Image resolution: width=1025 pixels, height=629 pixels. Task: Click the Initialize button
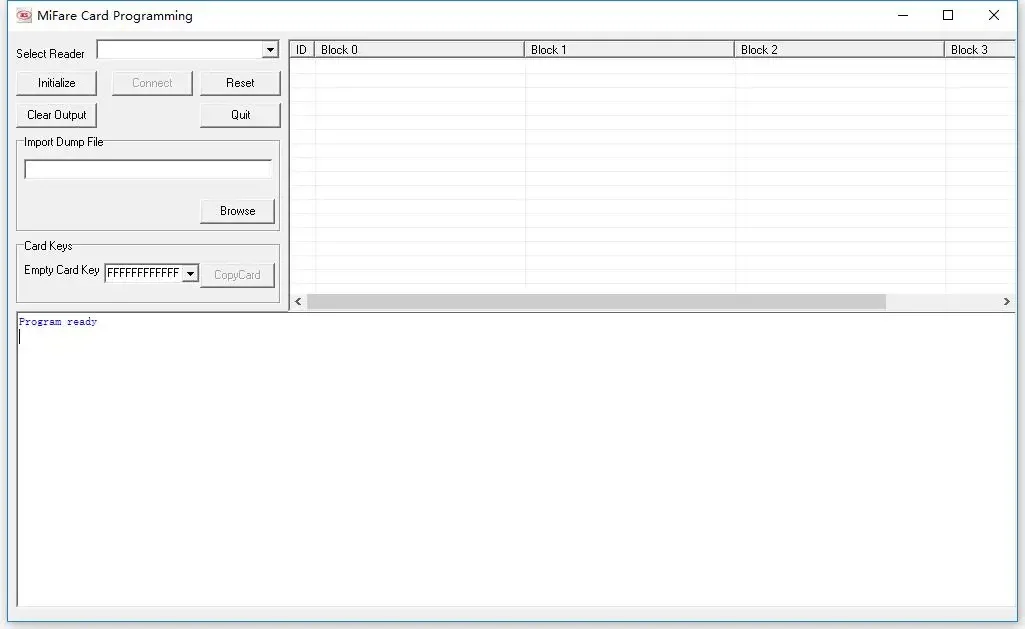(57, 83)
